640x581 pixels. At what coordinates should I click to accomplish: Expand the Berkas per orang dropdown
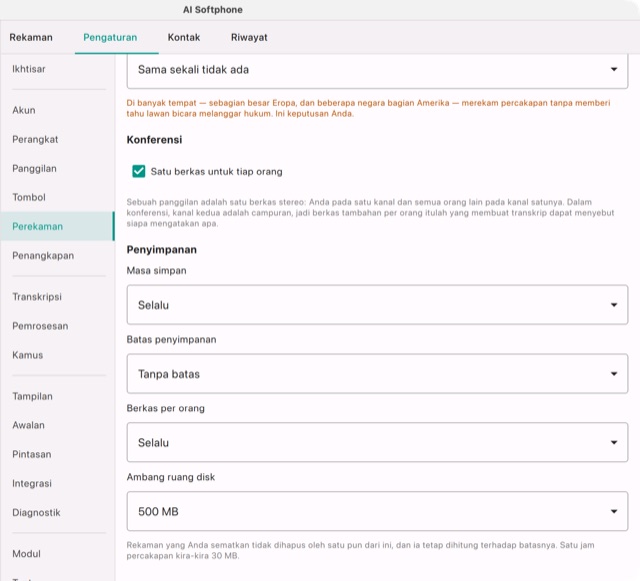pos(377,443)
